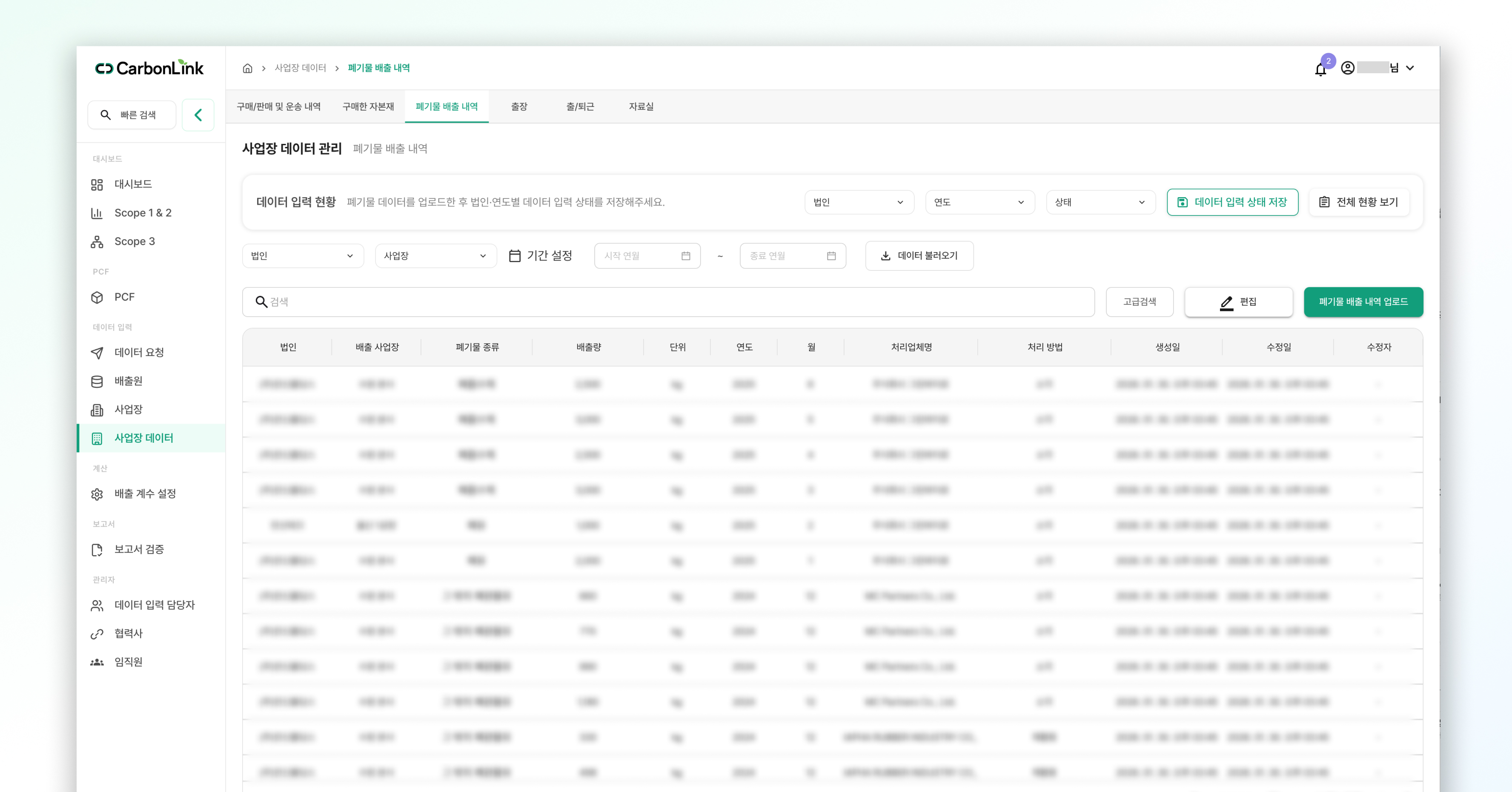Open the 연도 dropdown

pyautogui.click(x=979, y=203)
